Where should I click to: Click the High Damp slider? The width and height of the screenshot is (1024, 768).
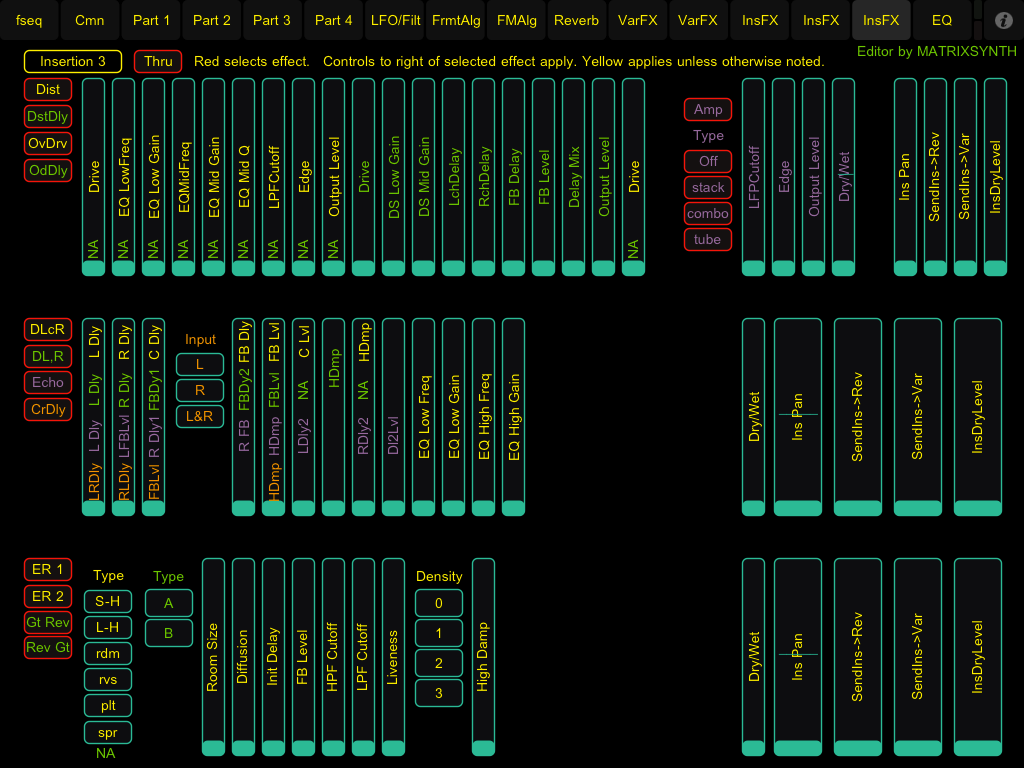tap(483, 656)
